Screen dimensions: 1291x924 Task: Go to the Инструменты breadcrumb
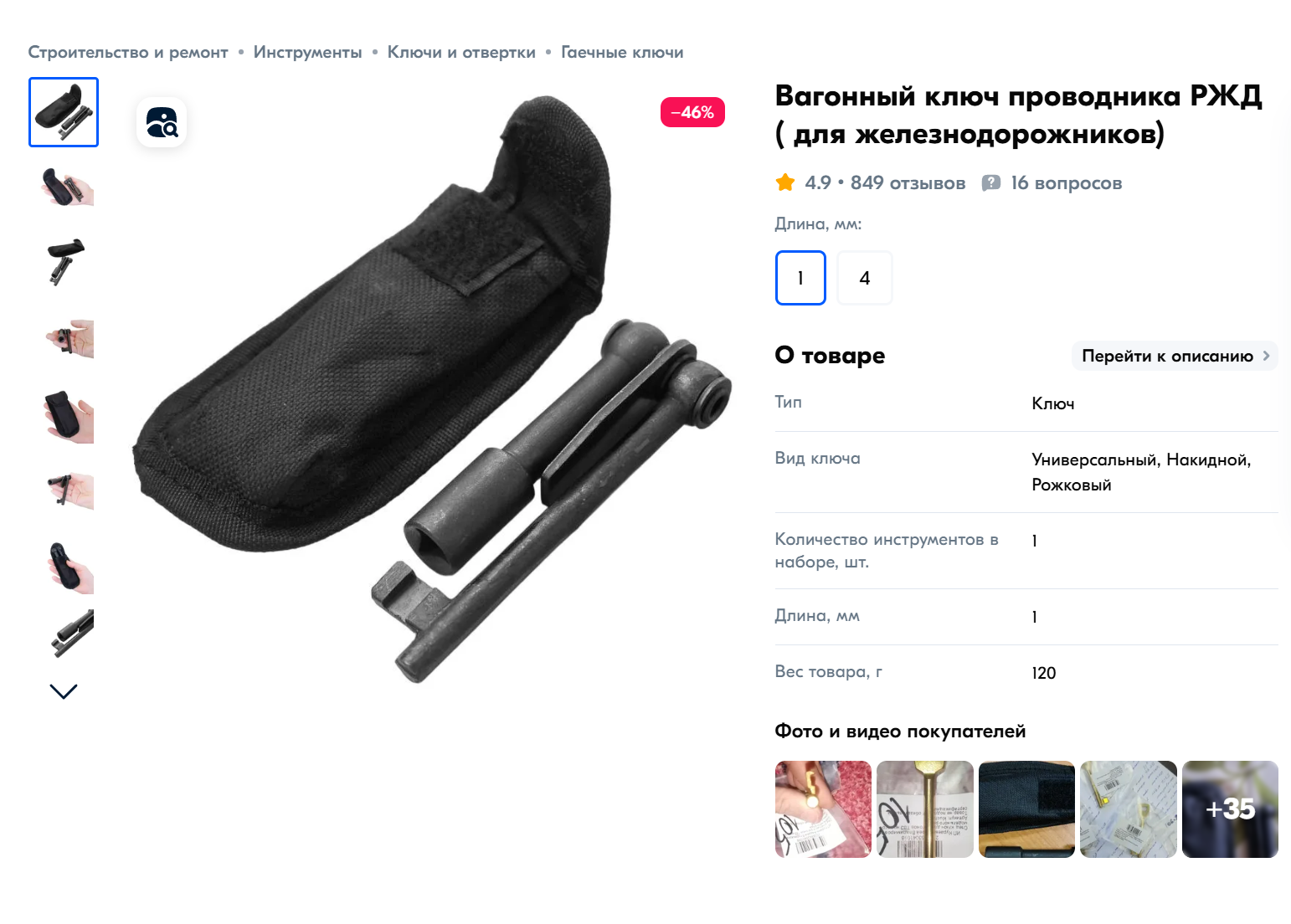point(308,52)
